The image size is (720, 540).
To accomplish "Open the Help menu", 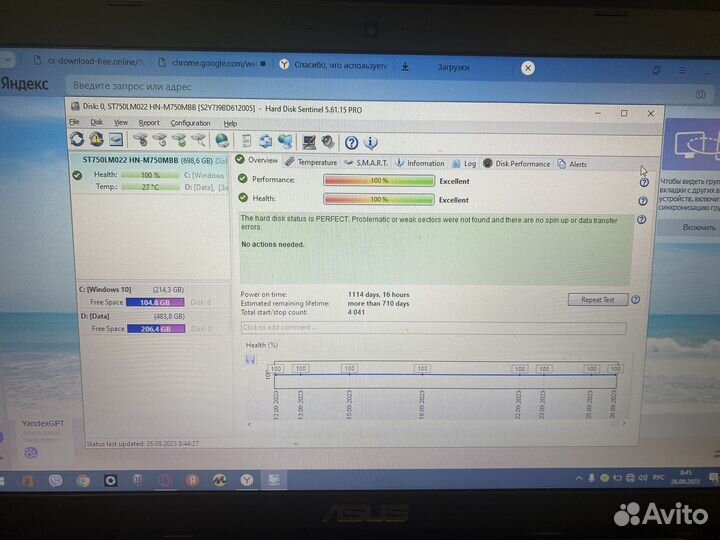I will click(x=230, y=124).
